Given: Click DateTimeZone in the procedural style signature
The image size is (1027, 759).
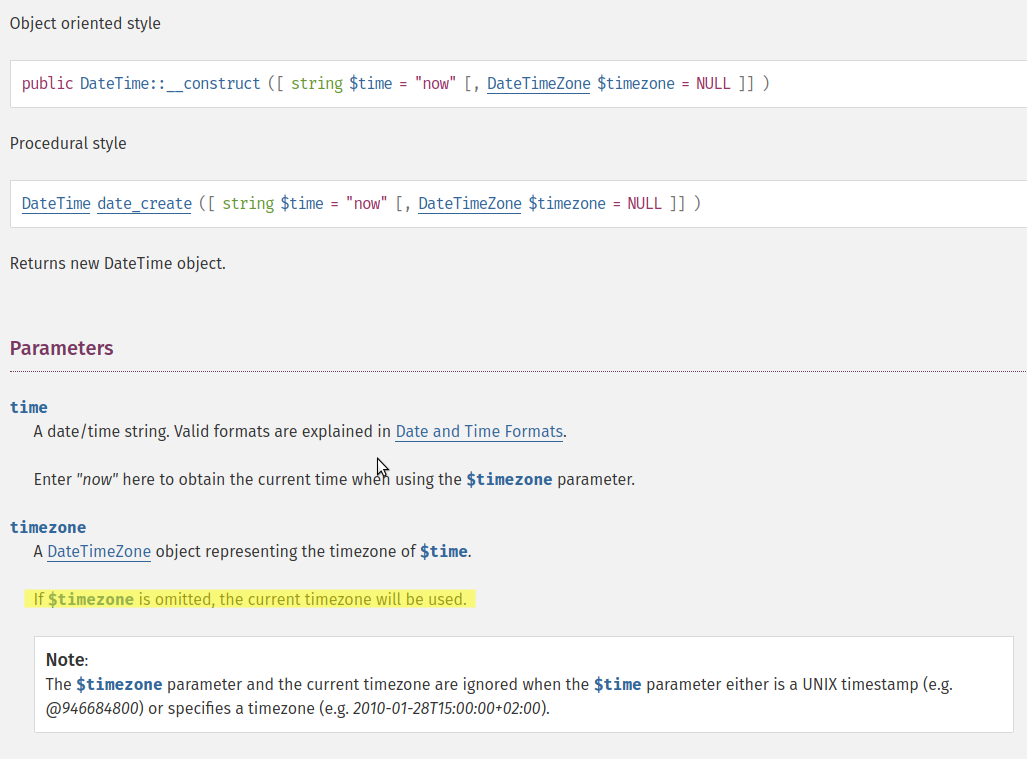Looking at the screenshot, I should pyautogui.click(x=469, y=203).
